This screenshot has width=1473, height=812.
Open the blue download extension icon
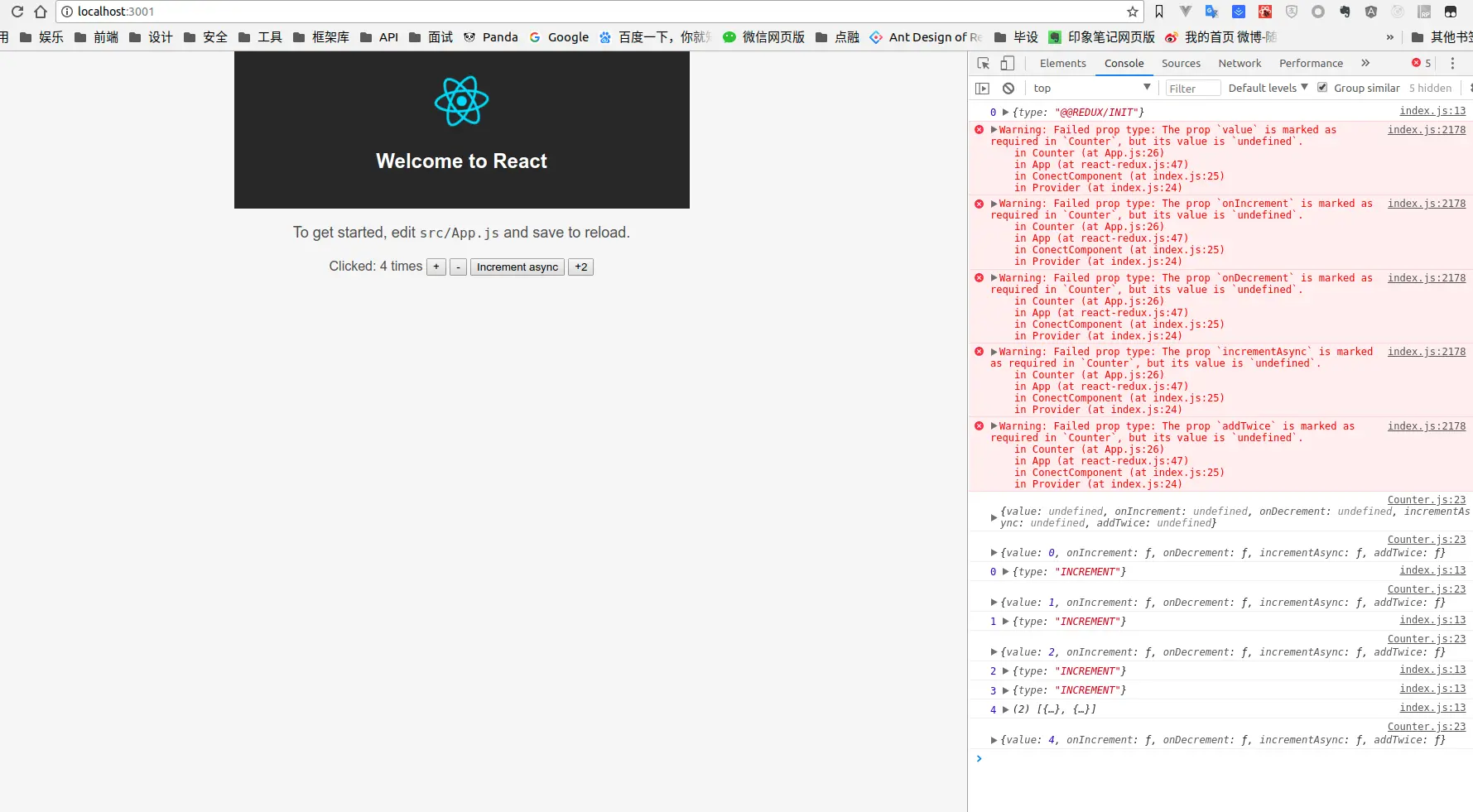click(x=1239, y=12)
